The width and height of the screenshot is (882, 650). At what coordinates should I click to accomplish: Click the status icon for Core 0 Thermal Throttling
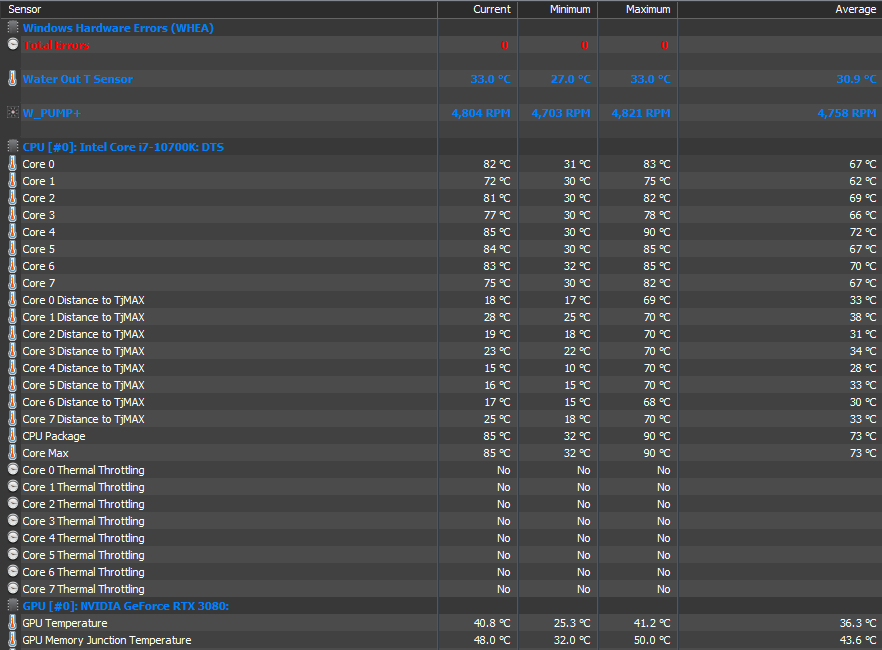pyautogui.click(x=12, y=470)
